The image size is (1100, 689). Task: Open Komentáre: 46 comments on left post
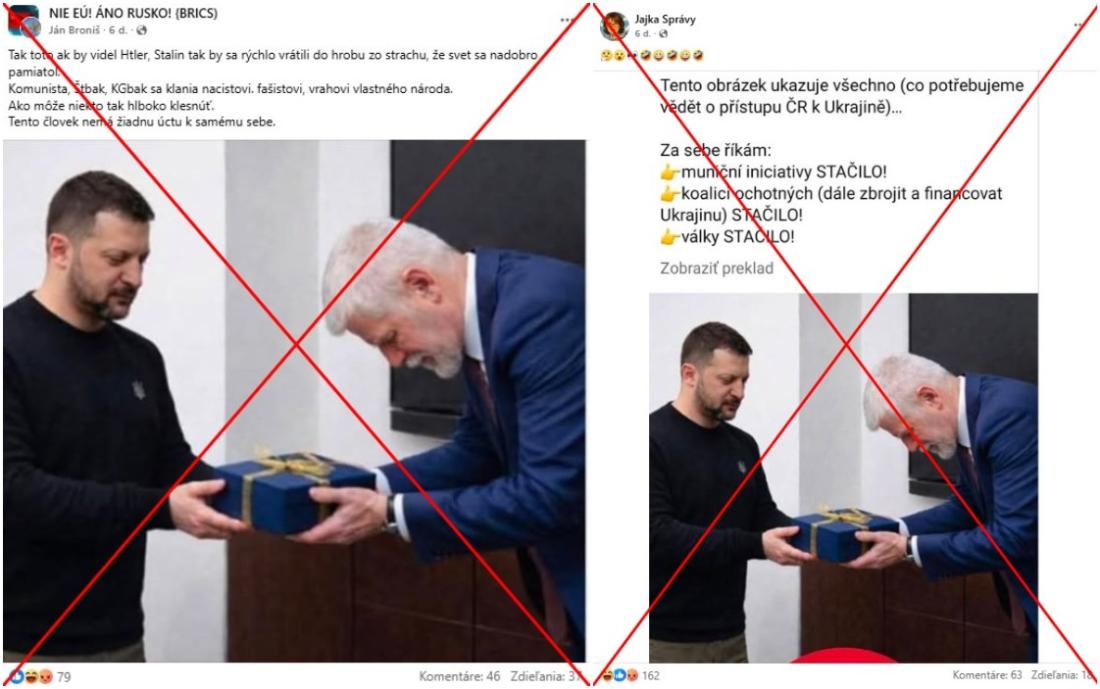coord(460,676)
